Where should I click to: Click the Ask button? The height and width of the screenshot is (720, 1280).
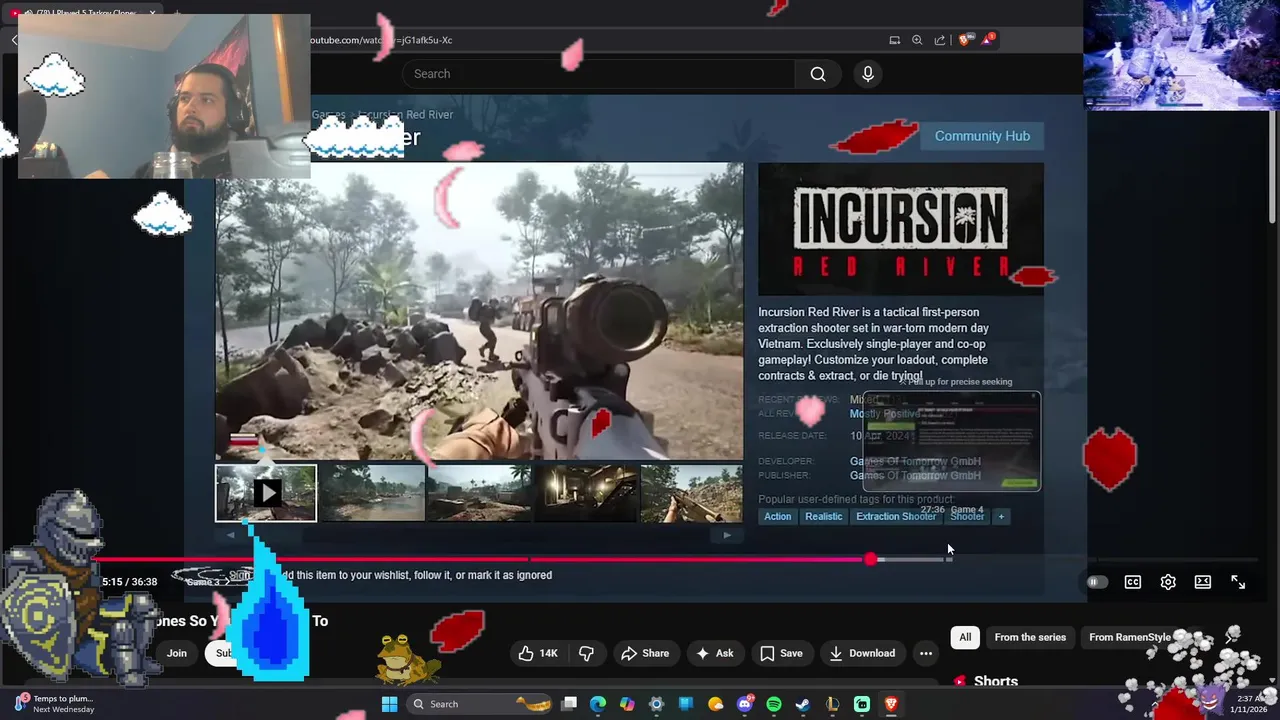coord(715,653)
